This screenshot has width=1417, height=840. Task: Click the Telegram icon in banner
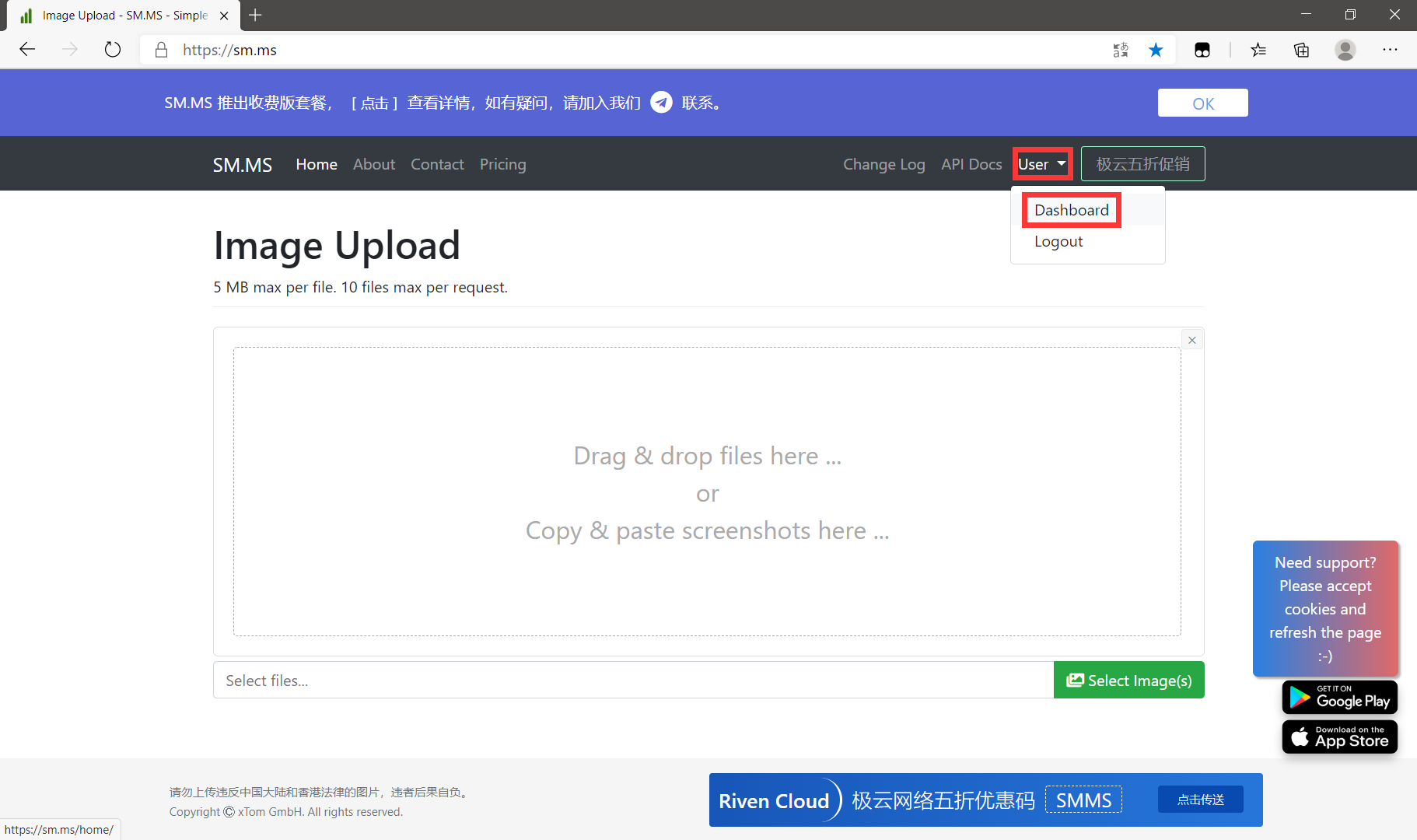[661, 102]
